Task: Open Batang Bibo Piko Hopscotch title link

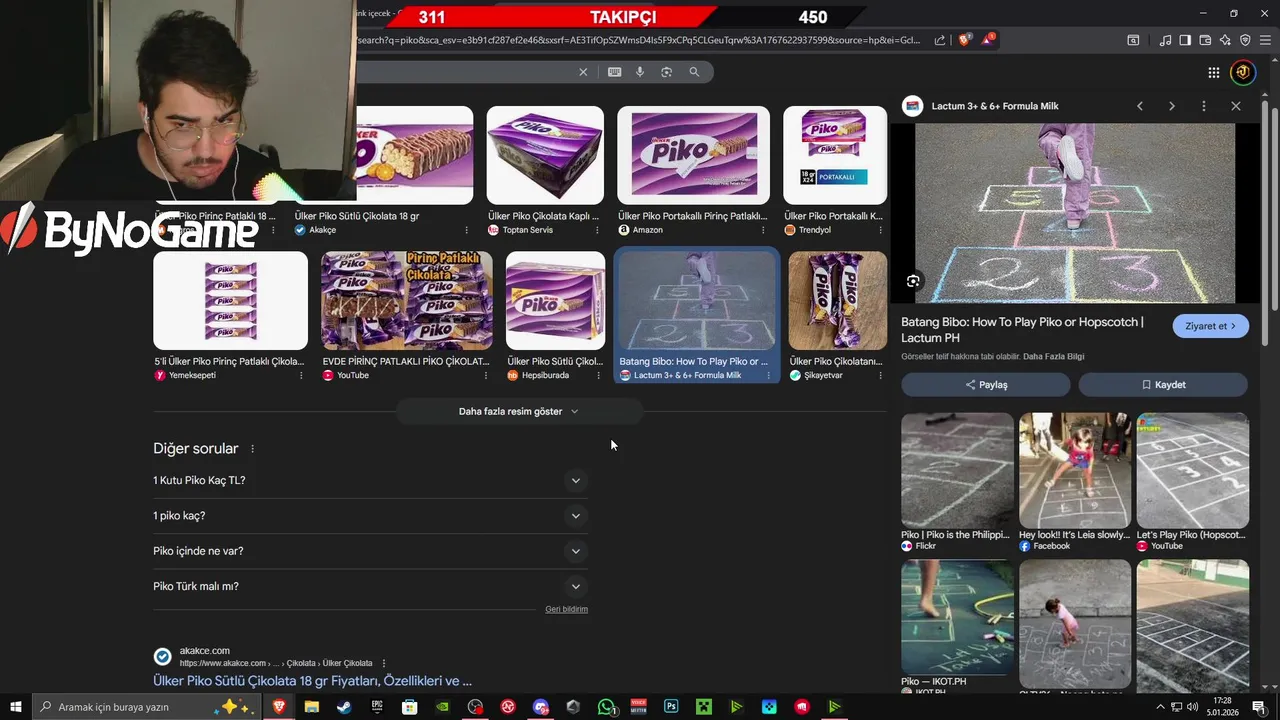Action: 1022,330
